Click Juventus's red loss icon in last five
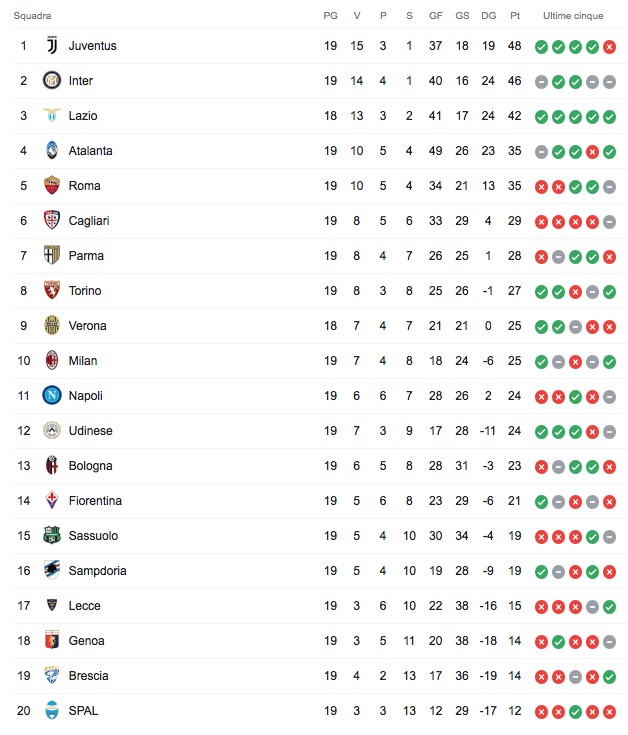 click(x=609, y=46)
